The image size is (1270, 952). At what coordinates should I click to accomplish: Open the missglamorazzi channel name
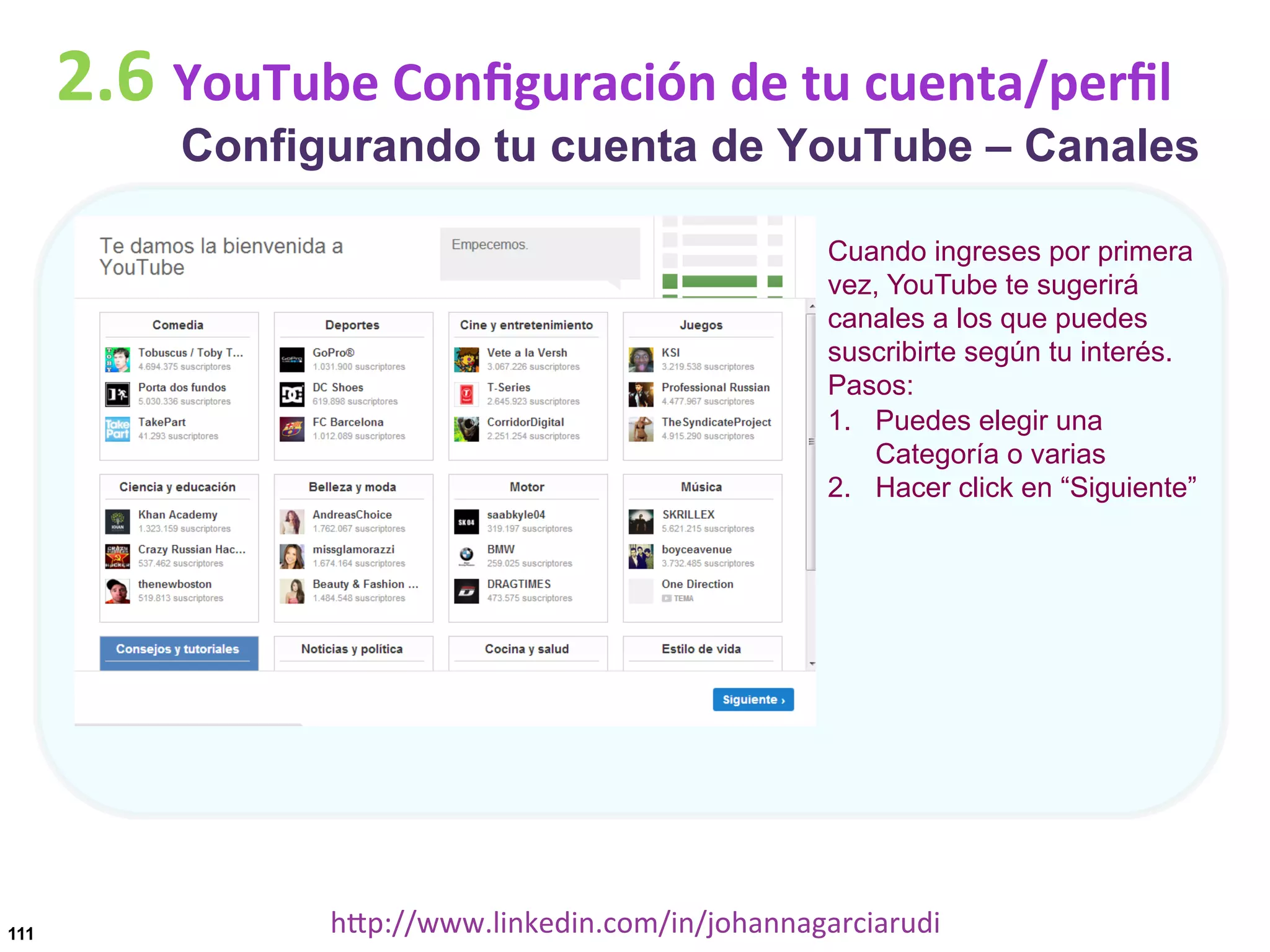[353, 550]
